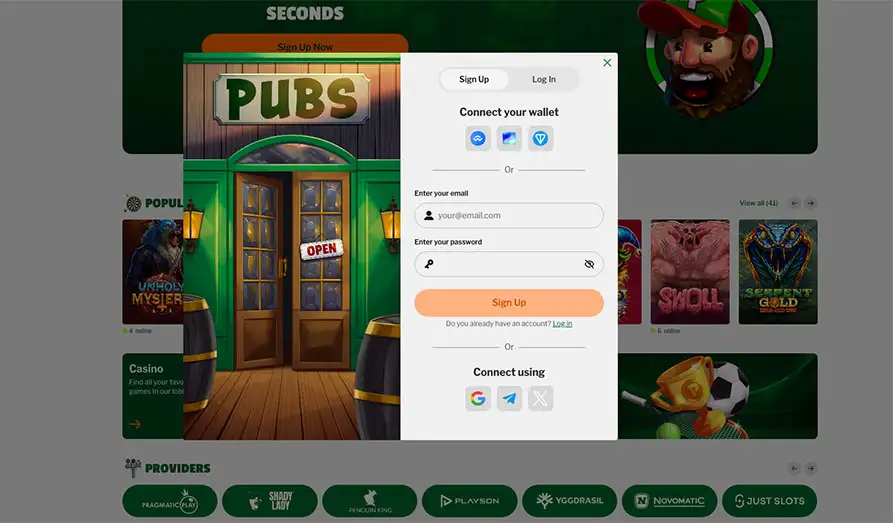Select Shady Lady provider

click(x=270, y=501)
